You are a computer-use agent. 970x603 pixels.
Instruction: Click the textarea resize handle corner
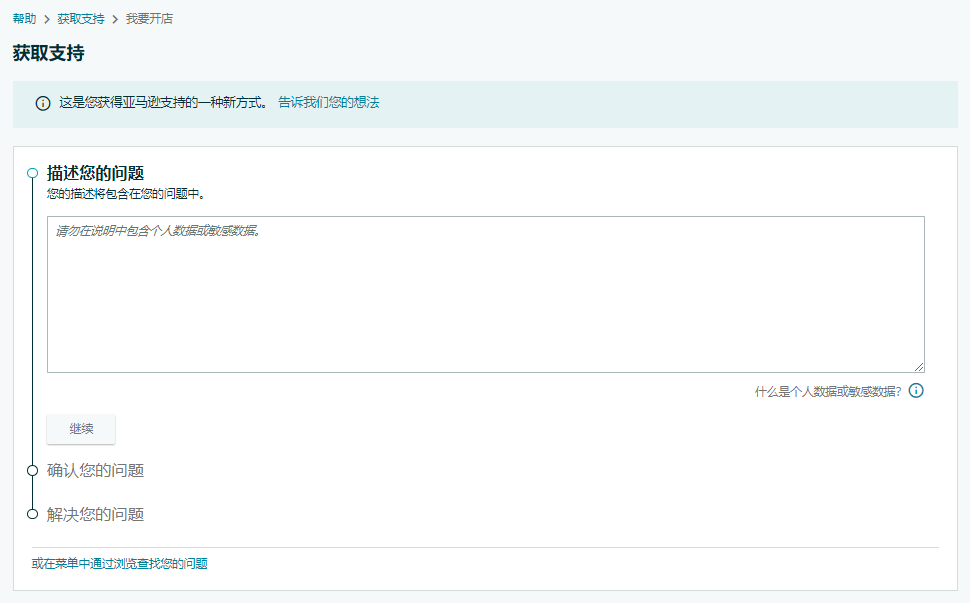click(x=918, y=367)
